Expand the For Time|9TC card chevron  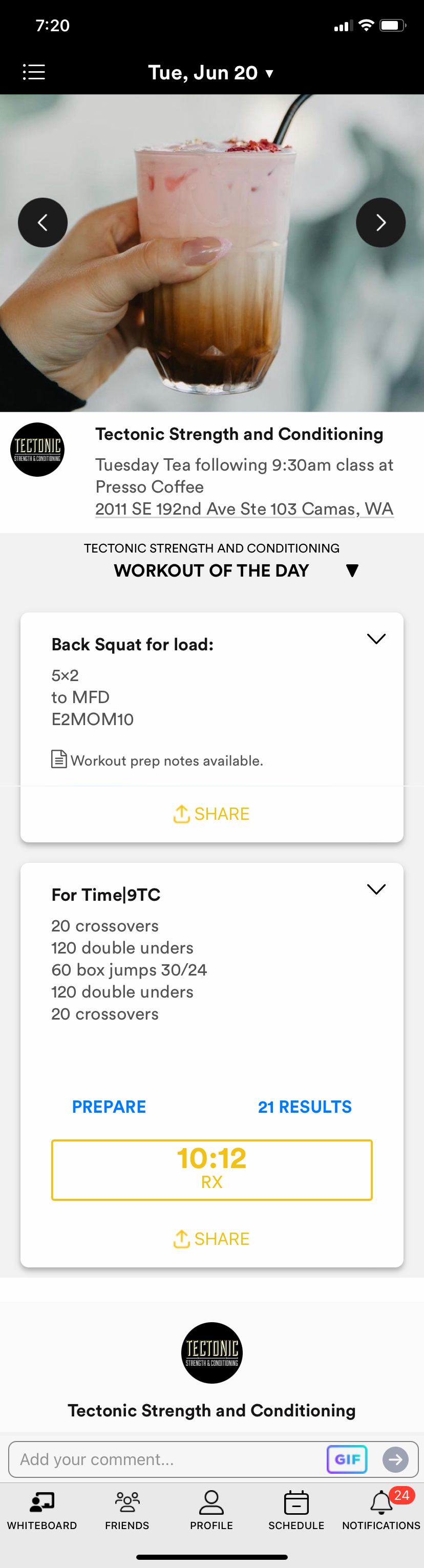pyautogui.click(x=376, y=889)
